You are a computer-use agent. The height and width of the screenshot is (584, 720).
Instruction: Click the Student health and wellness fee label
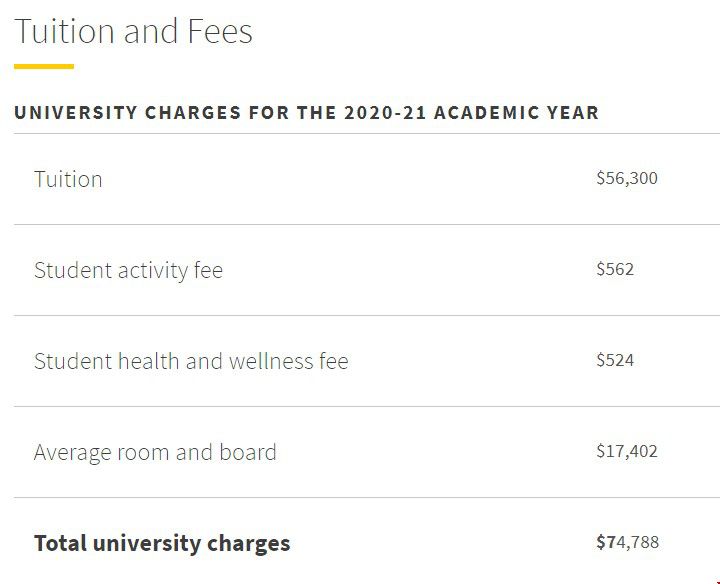tap(191, 361)
